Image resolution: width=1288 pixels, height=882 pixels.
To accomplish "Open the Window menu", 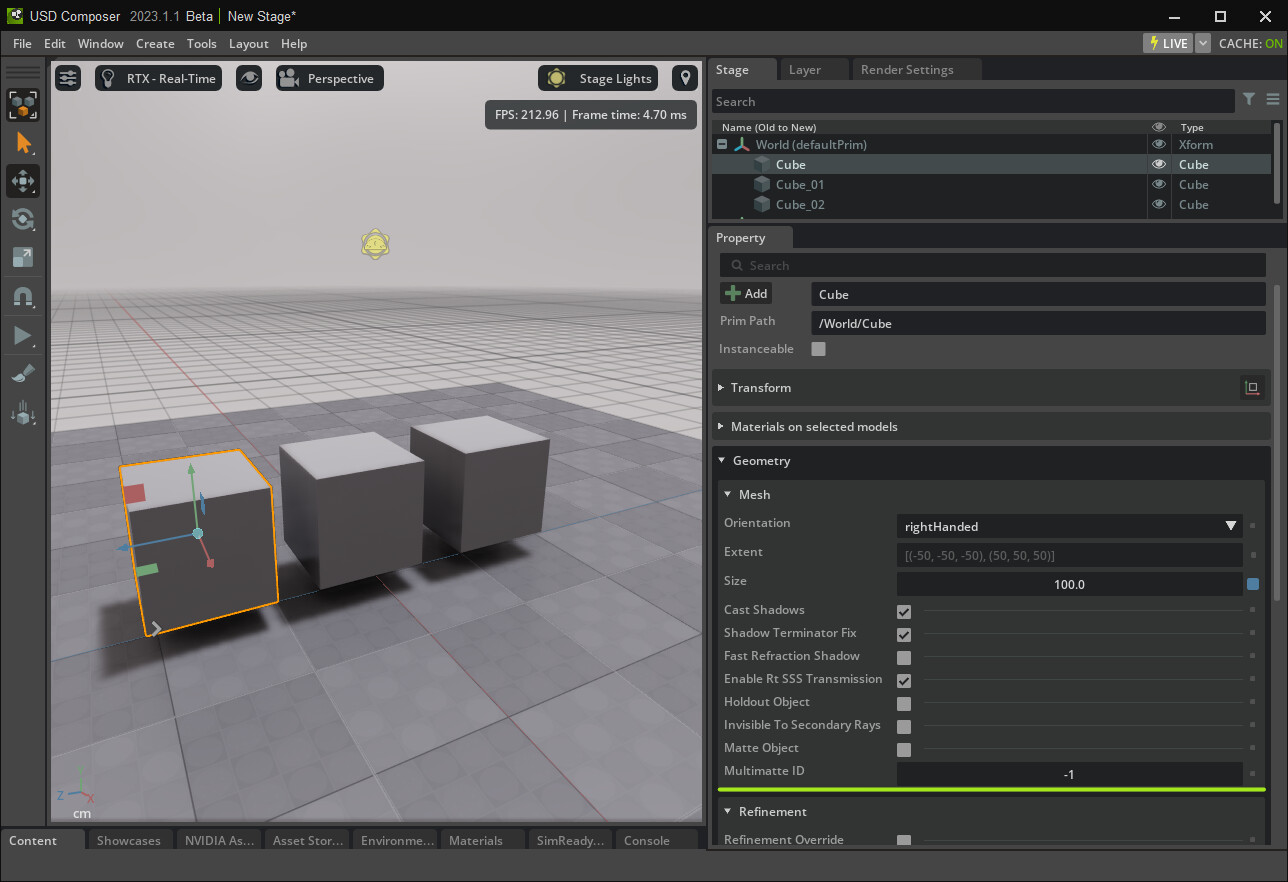I will click(x=101, y=43).
